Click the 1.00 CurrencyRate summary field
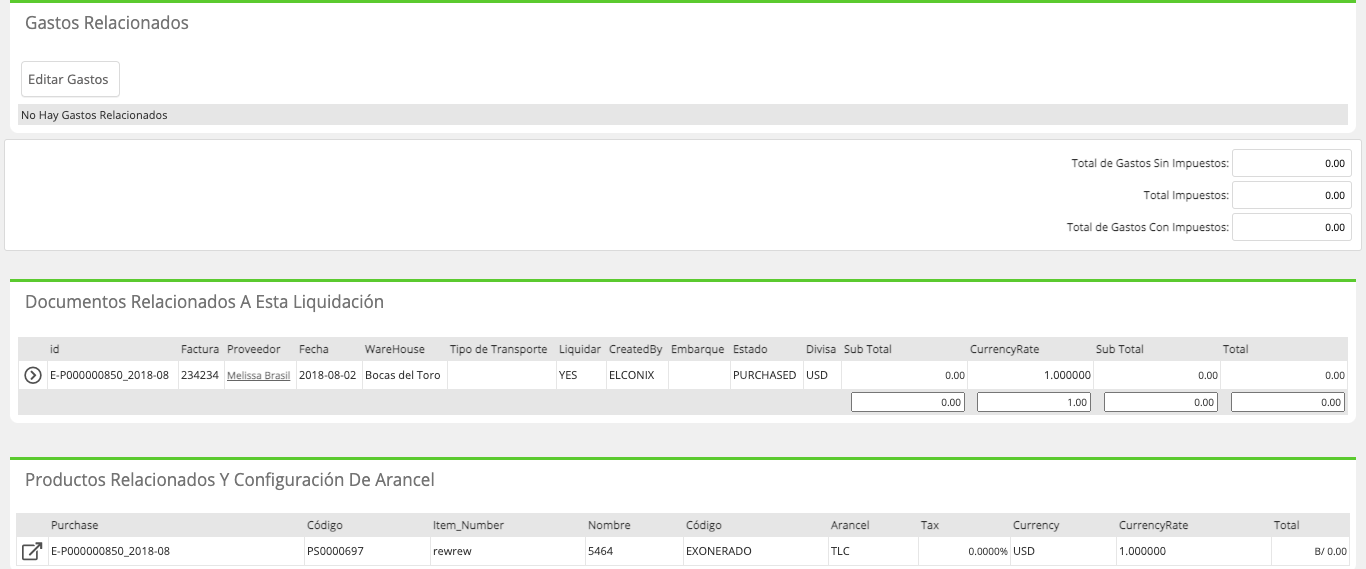Image resolution: width=1366 pixels, height=569 pixels. click(1034, 402)
